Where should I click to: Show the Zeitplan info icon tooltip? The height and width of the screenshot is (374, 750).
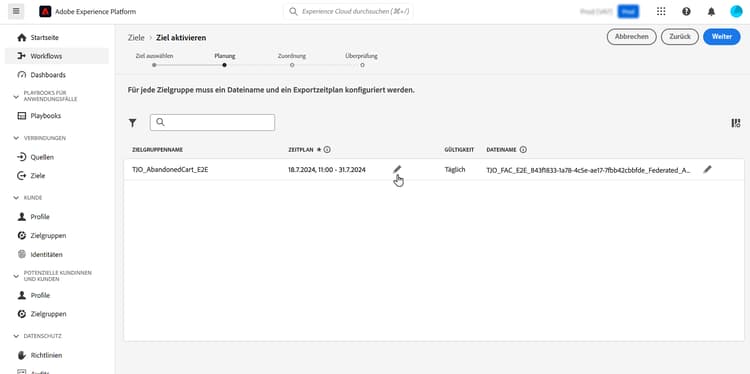327,150
